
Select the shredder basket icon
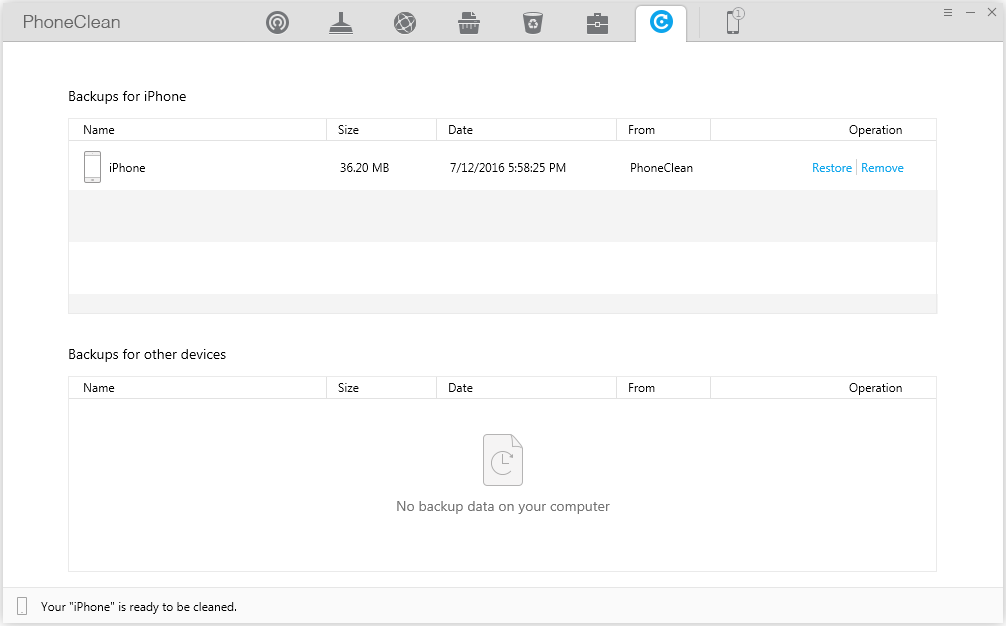click(469, 23)
